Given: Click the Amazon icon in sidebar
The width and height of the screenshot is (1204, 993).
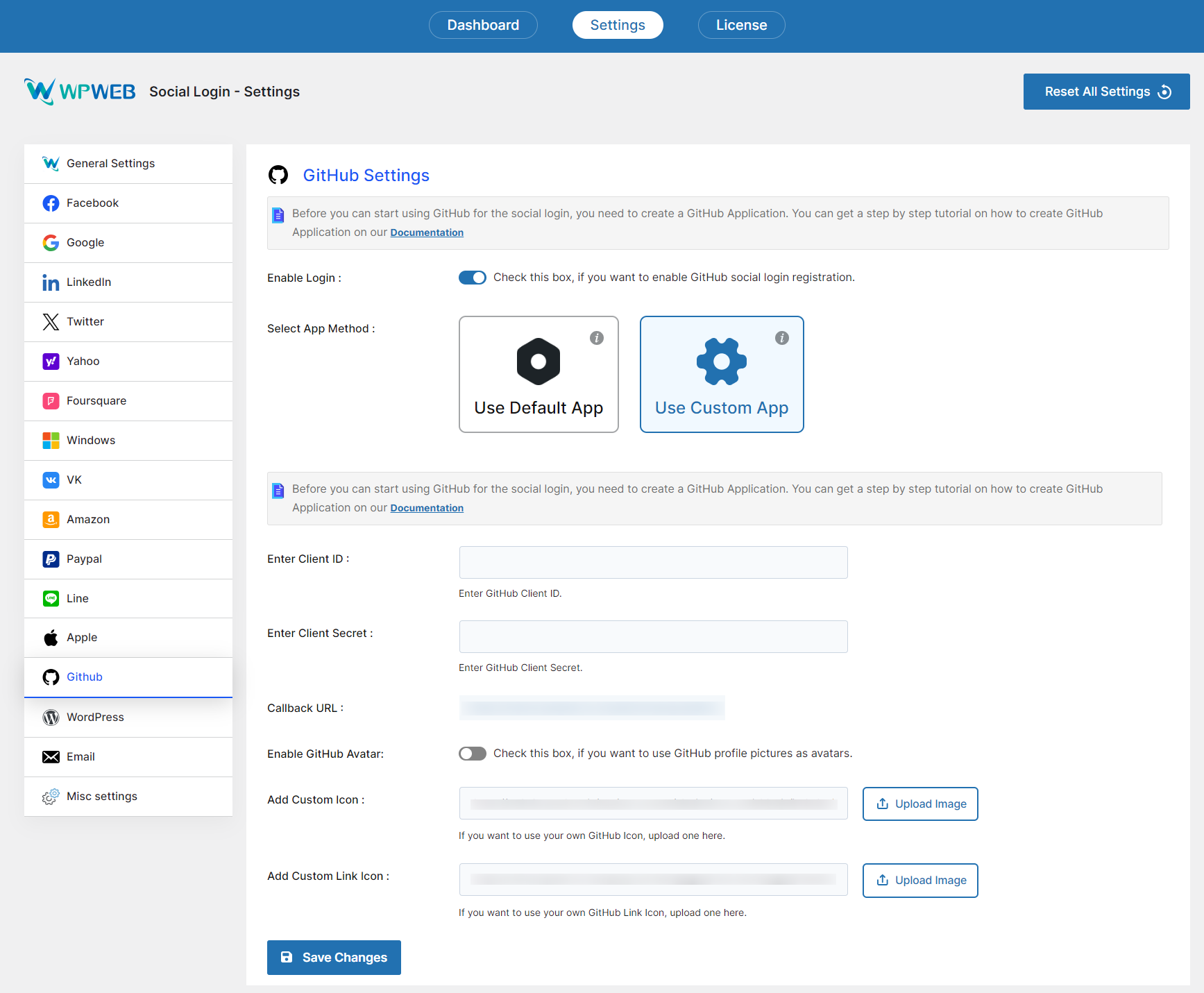Looking at the screenshot, I should (51, 519).
